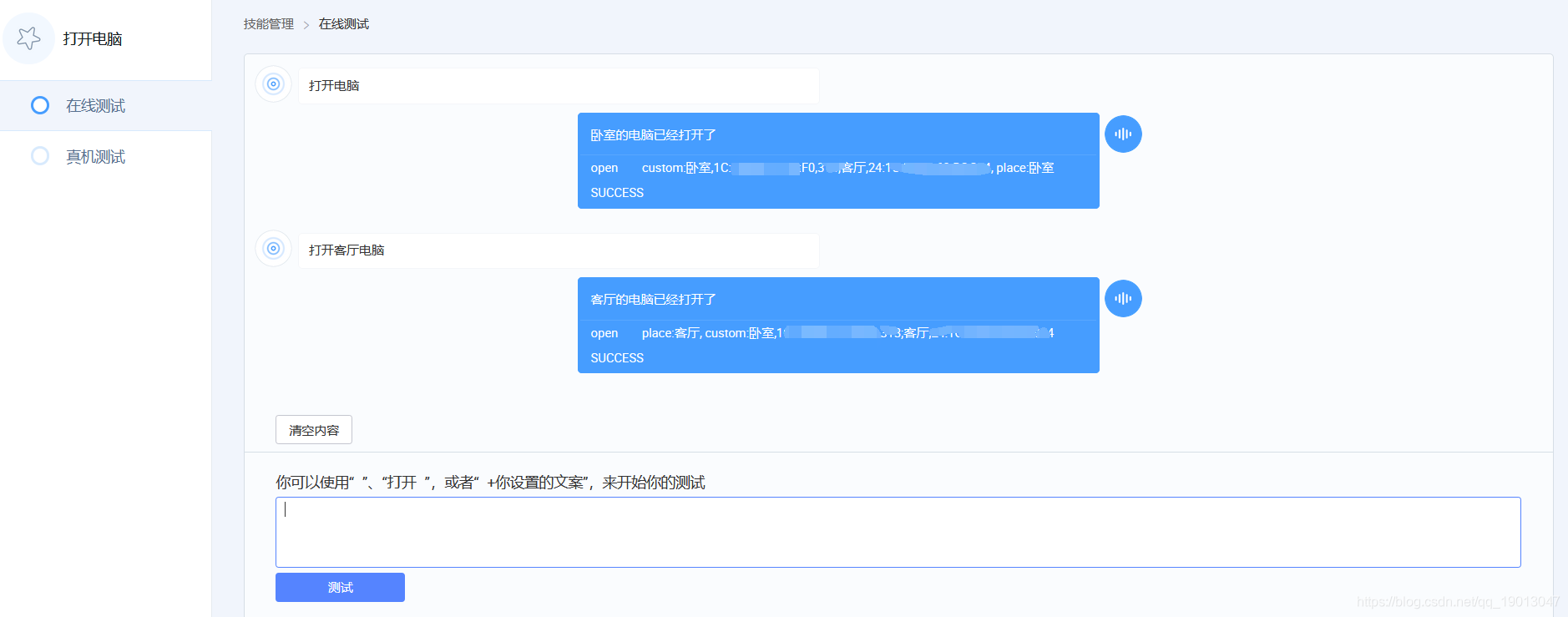The image size is (1568, 617).
Task: Focus the test phrase input box
Action: [x=898, y=532]
